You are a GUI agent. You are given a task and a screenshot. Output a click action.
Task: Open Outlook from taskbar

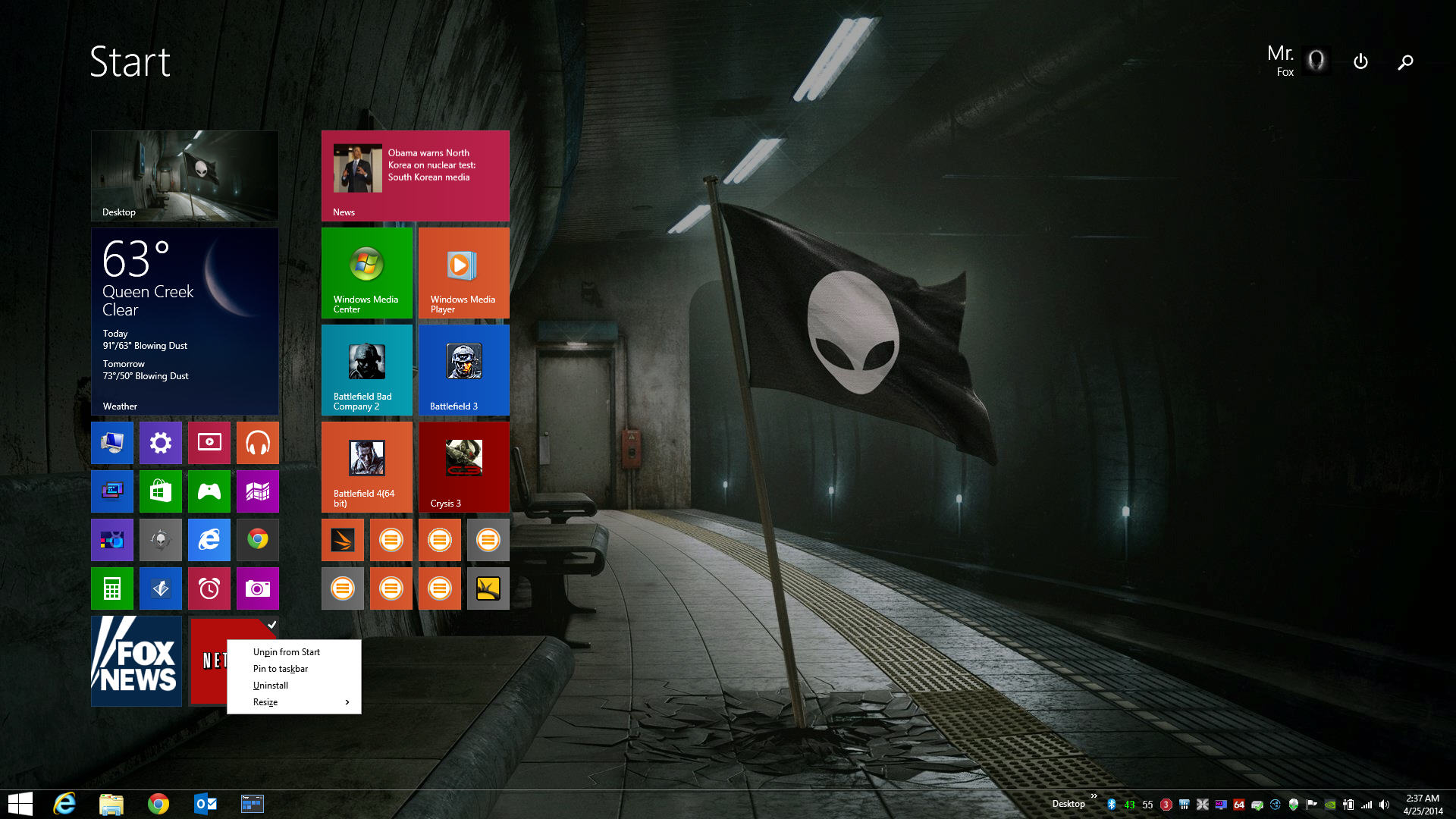click(206, 804)
